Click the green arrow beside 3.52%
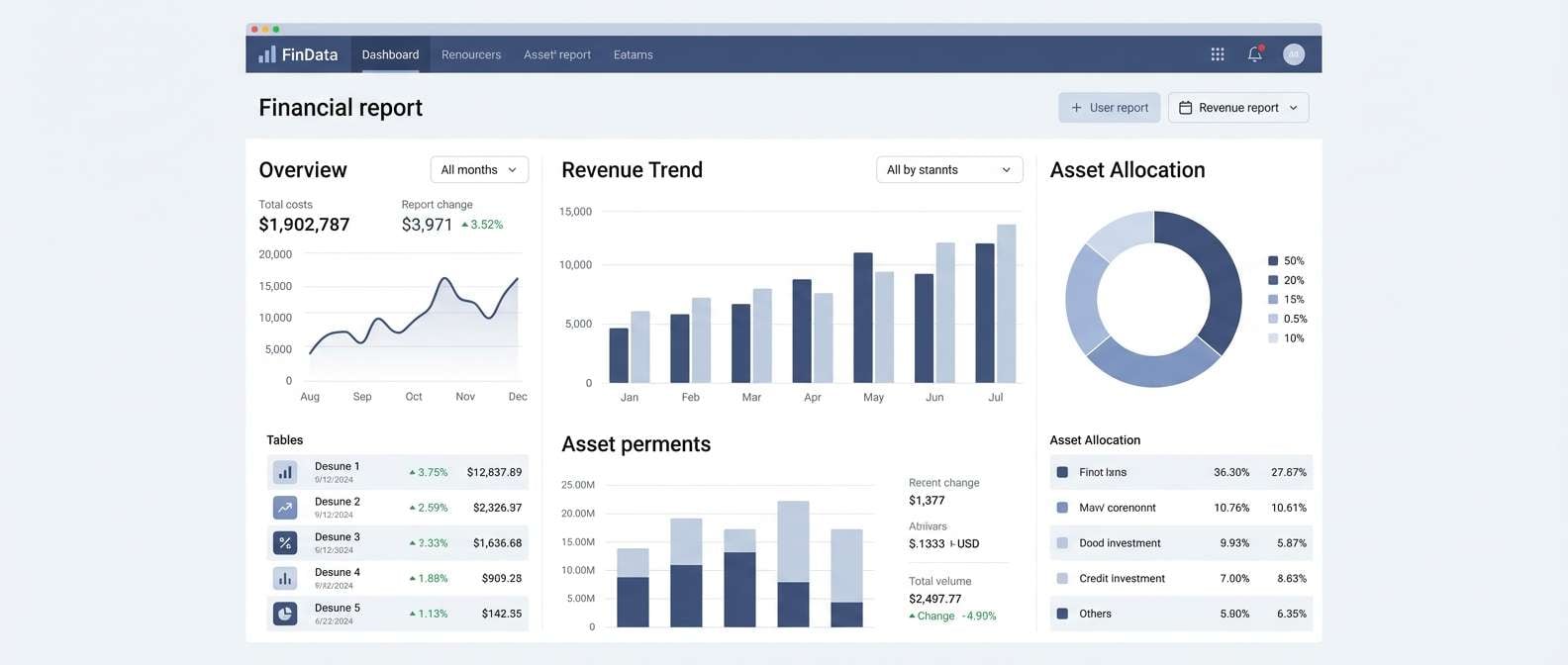The height and width of the screenshot is (665, 1568). tap(464, 225)
